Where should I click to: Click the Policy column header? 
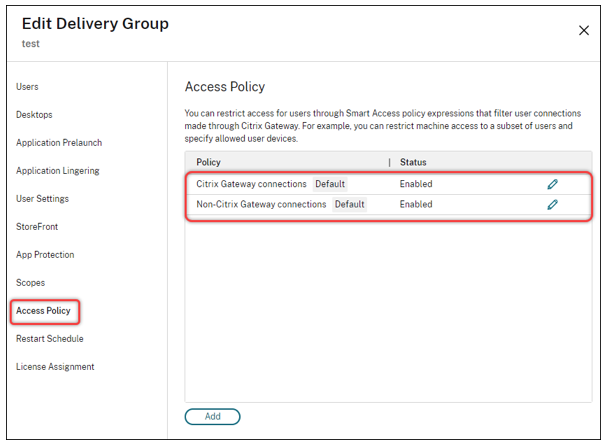pyautogui.click(x=209, y=162)
